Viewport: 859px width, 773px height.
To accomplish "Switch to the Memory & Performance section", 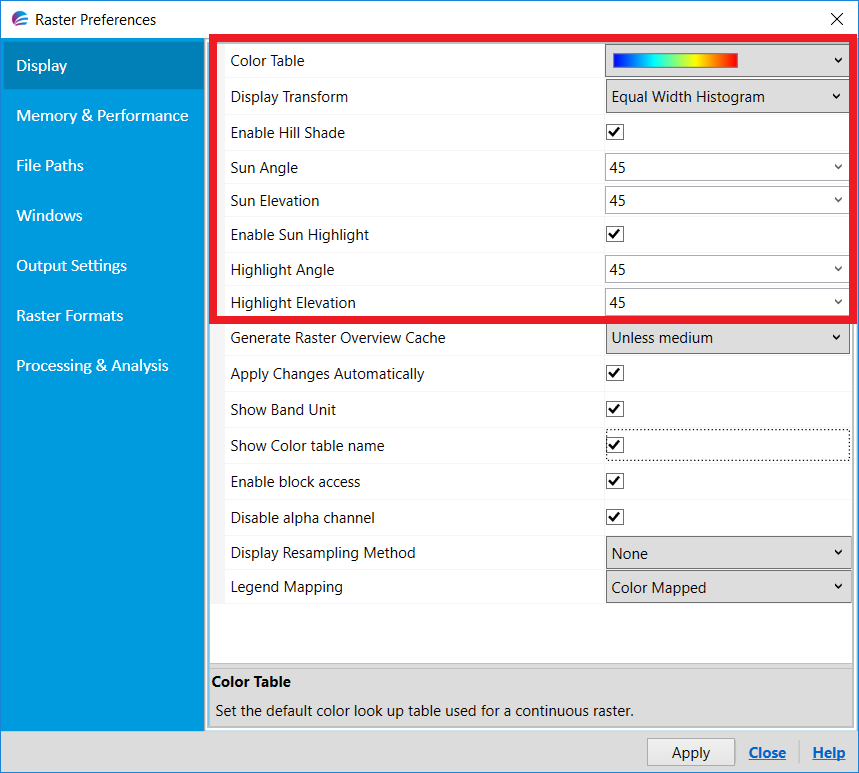I will point(102,115).
